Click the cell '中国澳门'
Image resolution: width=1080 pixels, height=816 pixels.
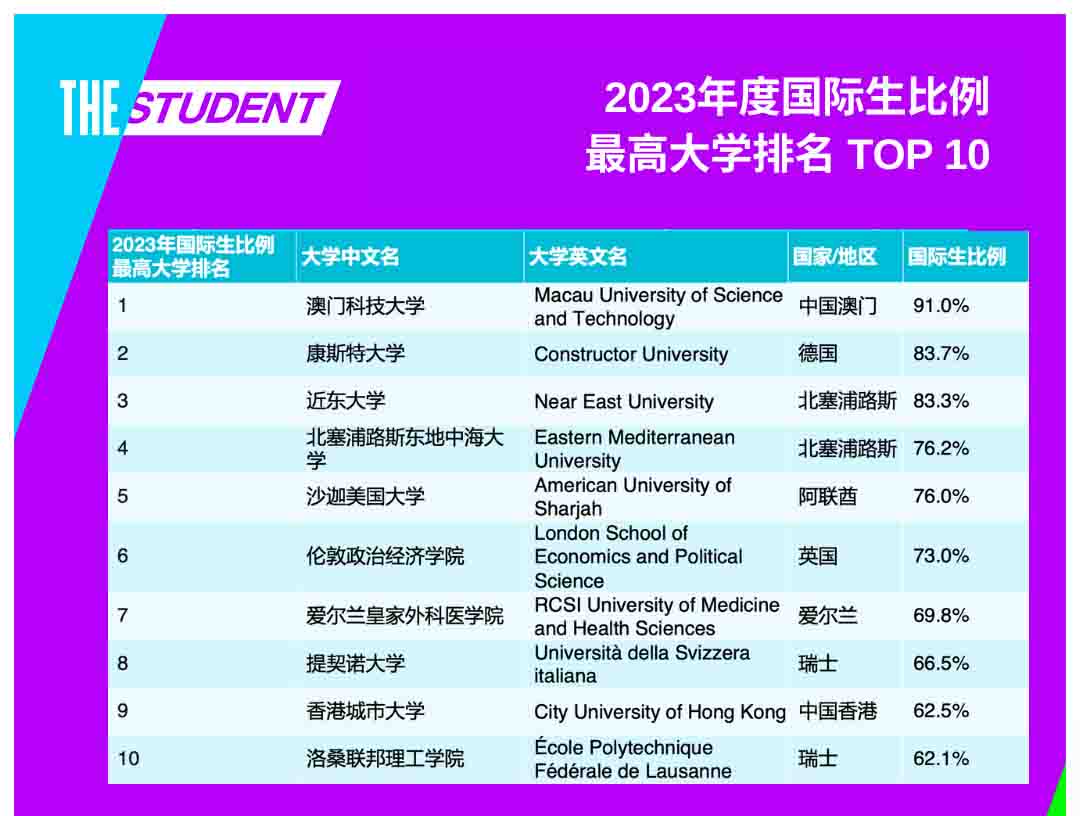pos(838,306)
